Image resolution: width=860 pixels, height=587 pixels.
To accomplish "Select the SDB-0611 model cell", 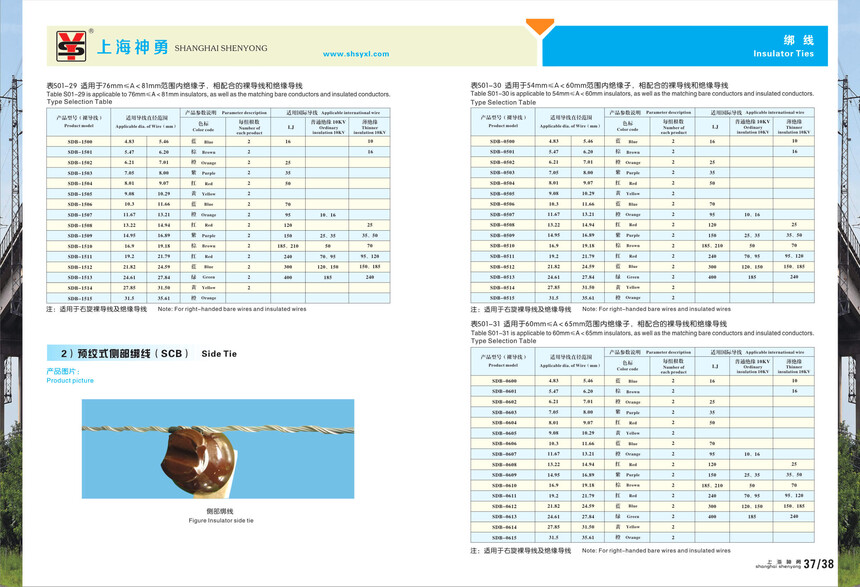I will point(504,495).
